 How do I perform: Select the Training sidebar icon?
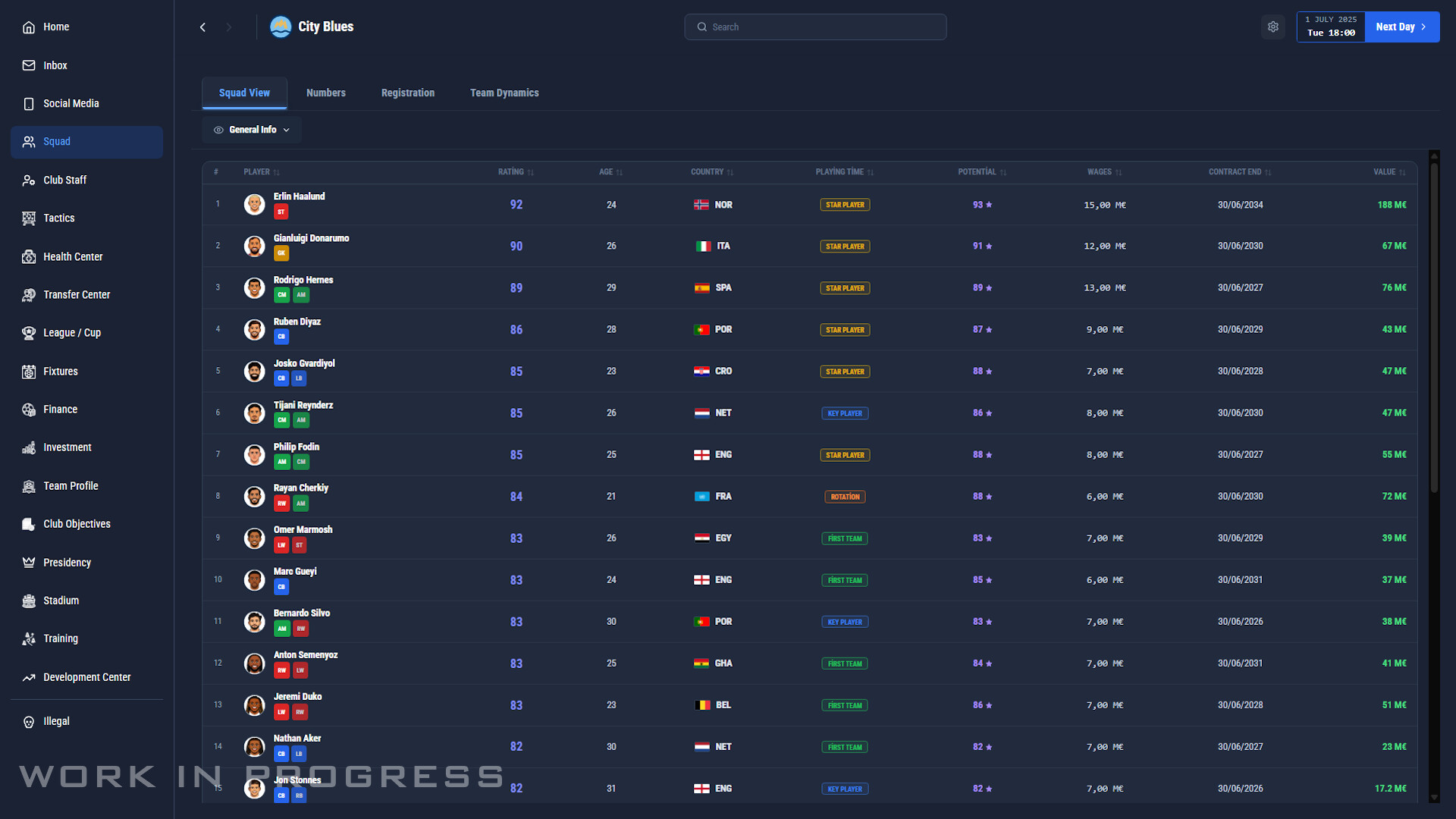[x=60, y=638]
